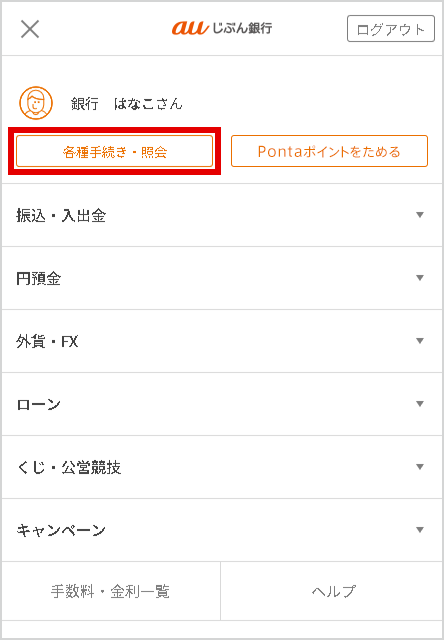
Task: Select the ローン menu label
Action: click(38, 404)
